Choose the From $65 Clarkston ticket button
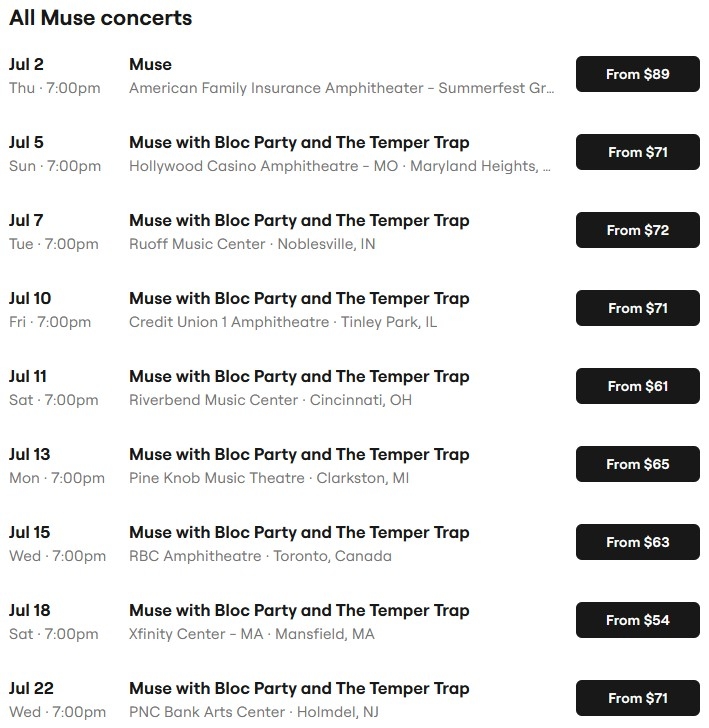 click(x=637, y=464)
